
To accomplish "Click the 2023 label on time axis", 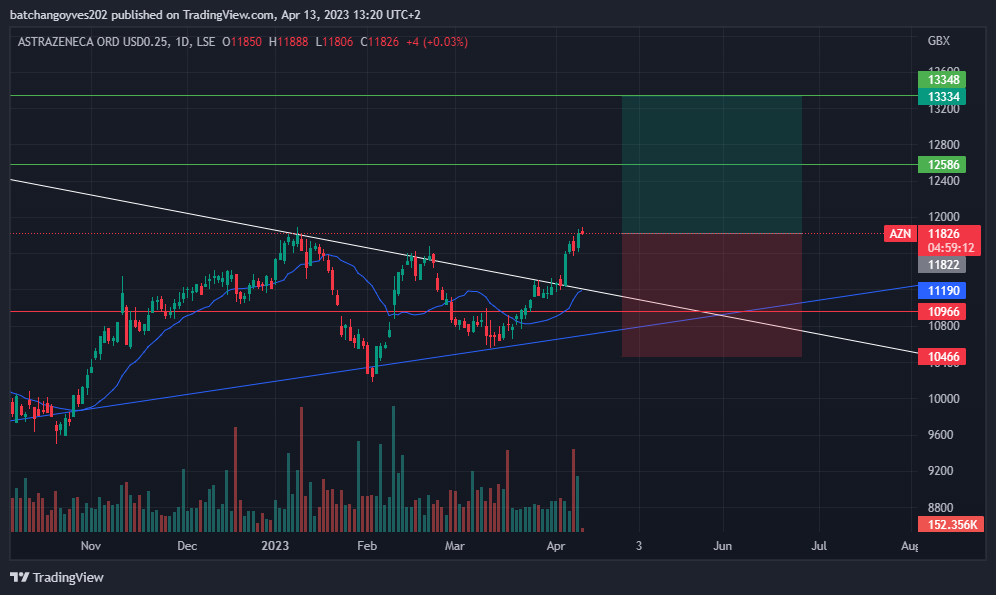I will click(x=275, y=546).
